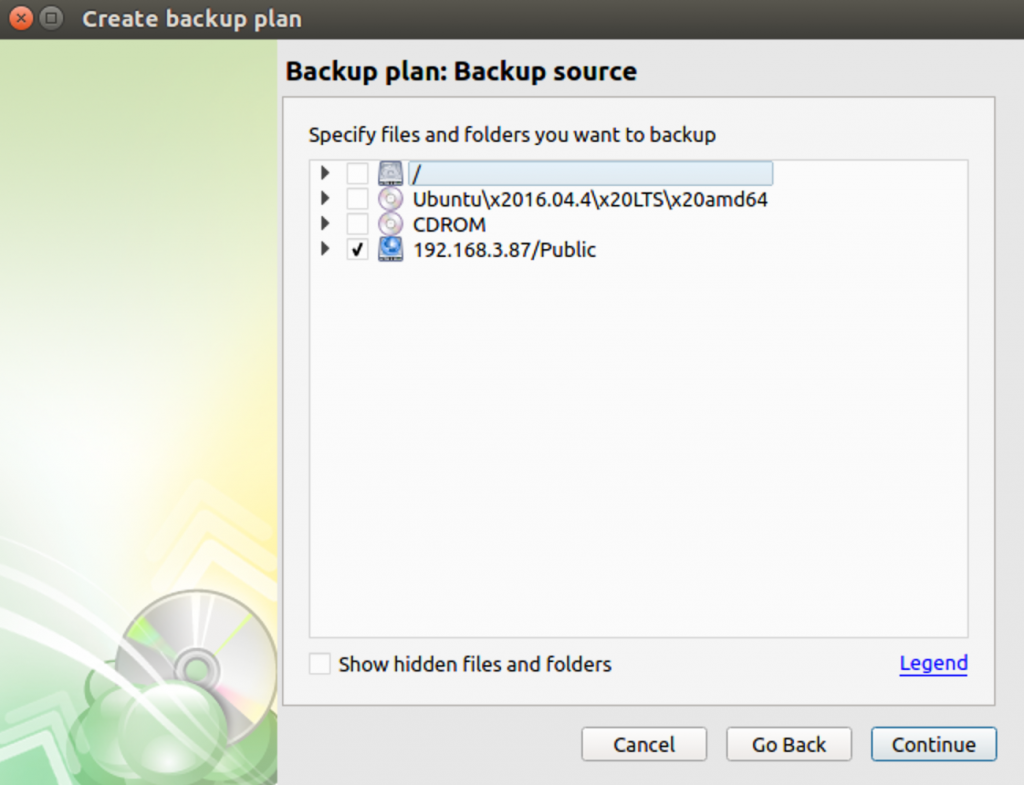
Task: Check the Ubuntu 16.04.4 LTS amd64 checkbox
Action: coord(357,199)
